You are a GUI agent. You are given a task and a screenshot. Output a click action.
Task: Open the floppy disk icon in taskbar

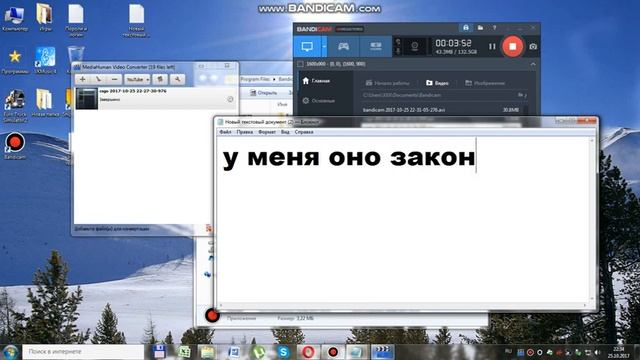pyautogui.click(x=159, y=351)
